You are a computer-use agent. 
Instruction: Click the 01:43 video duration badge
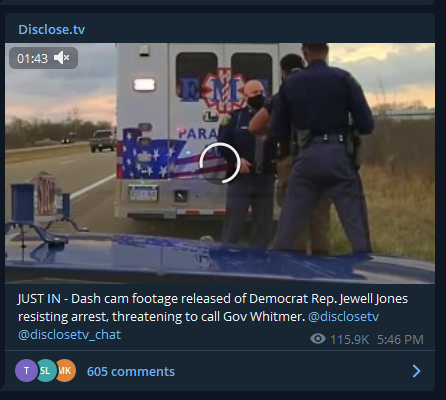click(43, 58)
